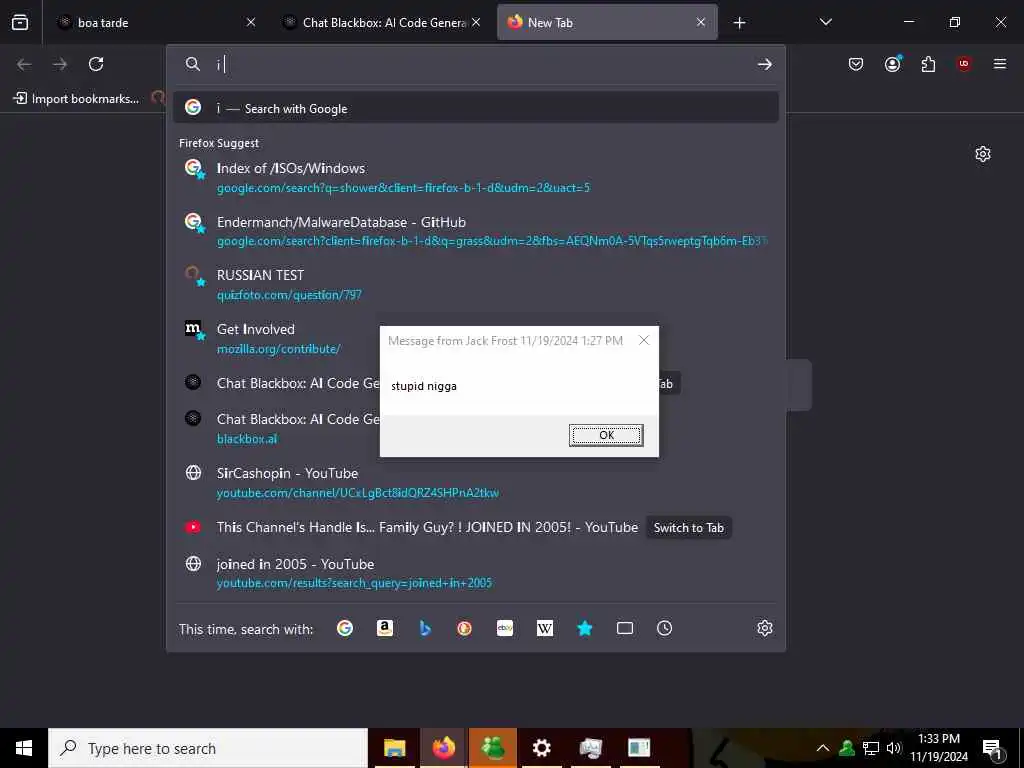Open the volume control in system tray
Image resolution: width=1024 pixels, height=768 pixels.
tap(893, 748)
